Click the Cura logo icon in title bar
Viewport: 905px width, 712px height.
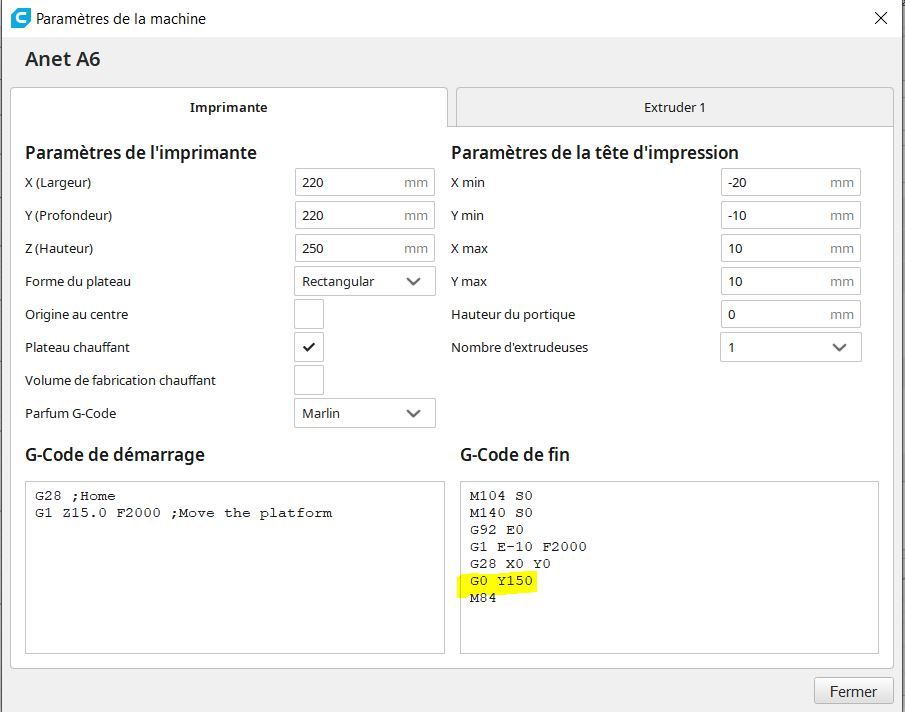point(21,18)
